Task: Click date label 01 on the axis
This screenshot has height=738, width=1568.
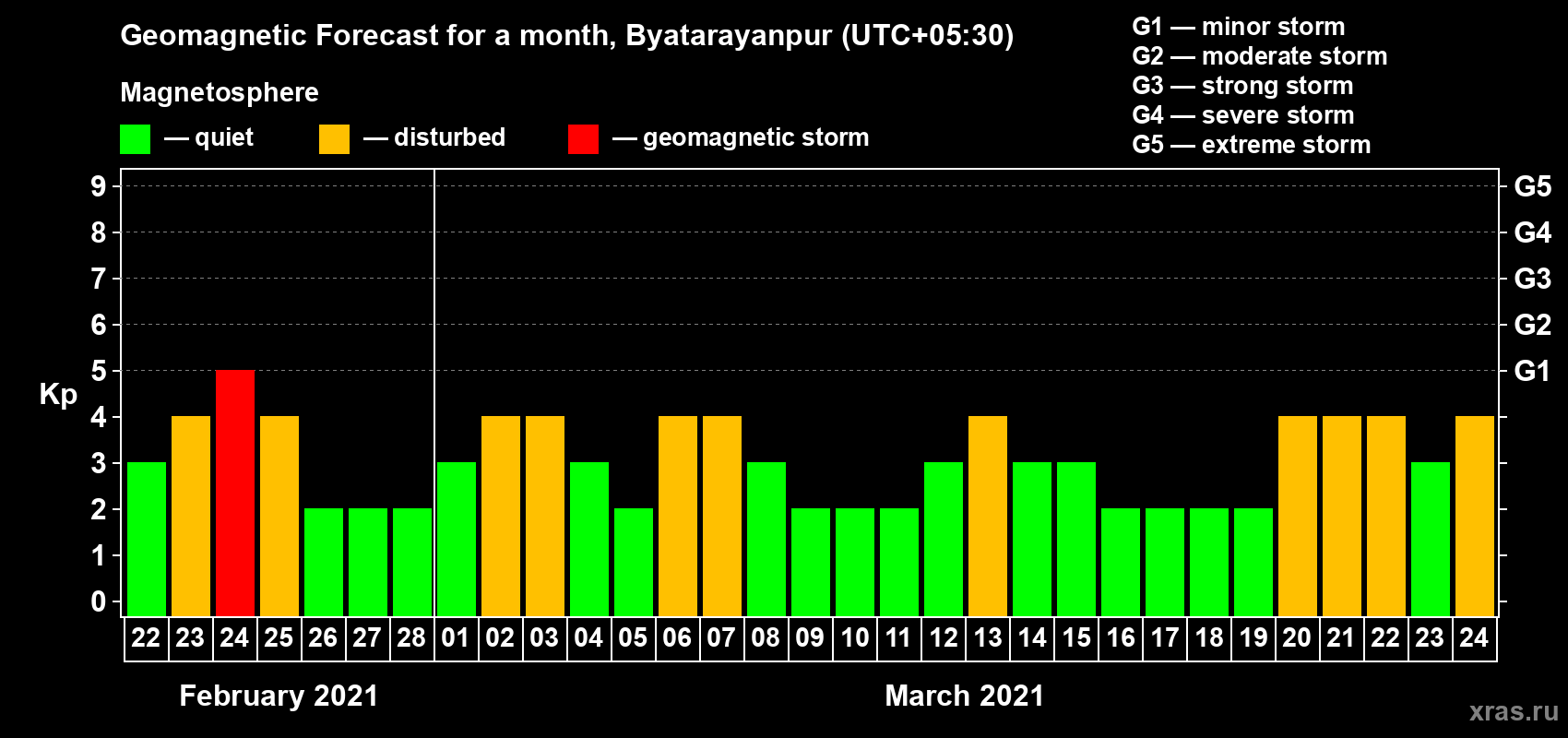Action: pos(456,637)
